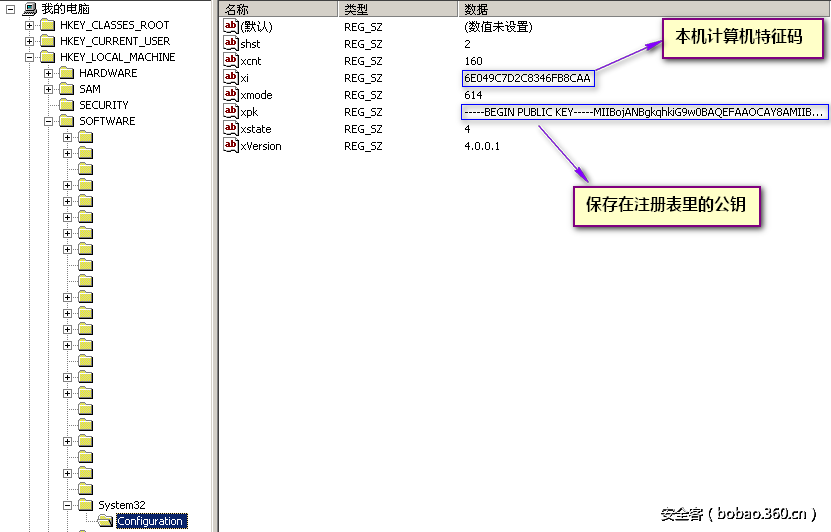Image resolution: width=831 pixels, height=532 pixels.
Task: Expand the HARDWARE key
Action: tap(48, 73)
